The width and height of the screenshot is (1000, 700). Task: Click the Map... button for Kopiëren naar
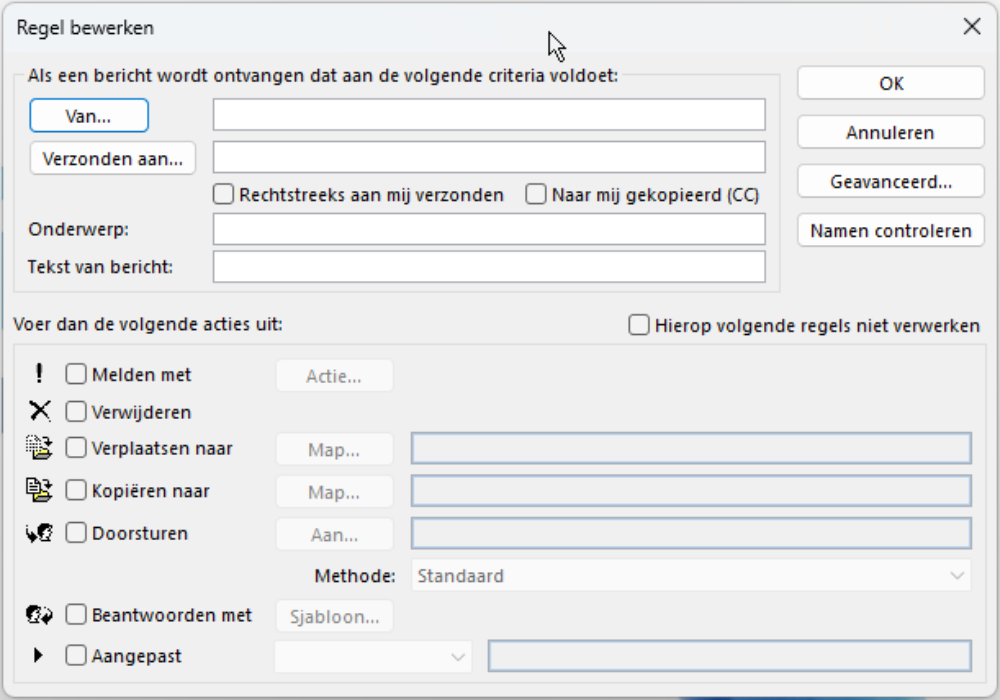click(334, 492)
